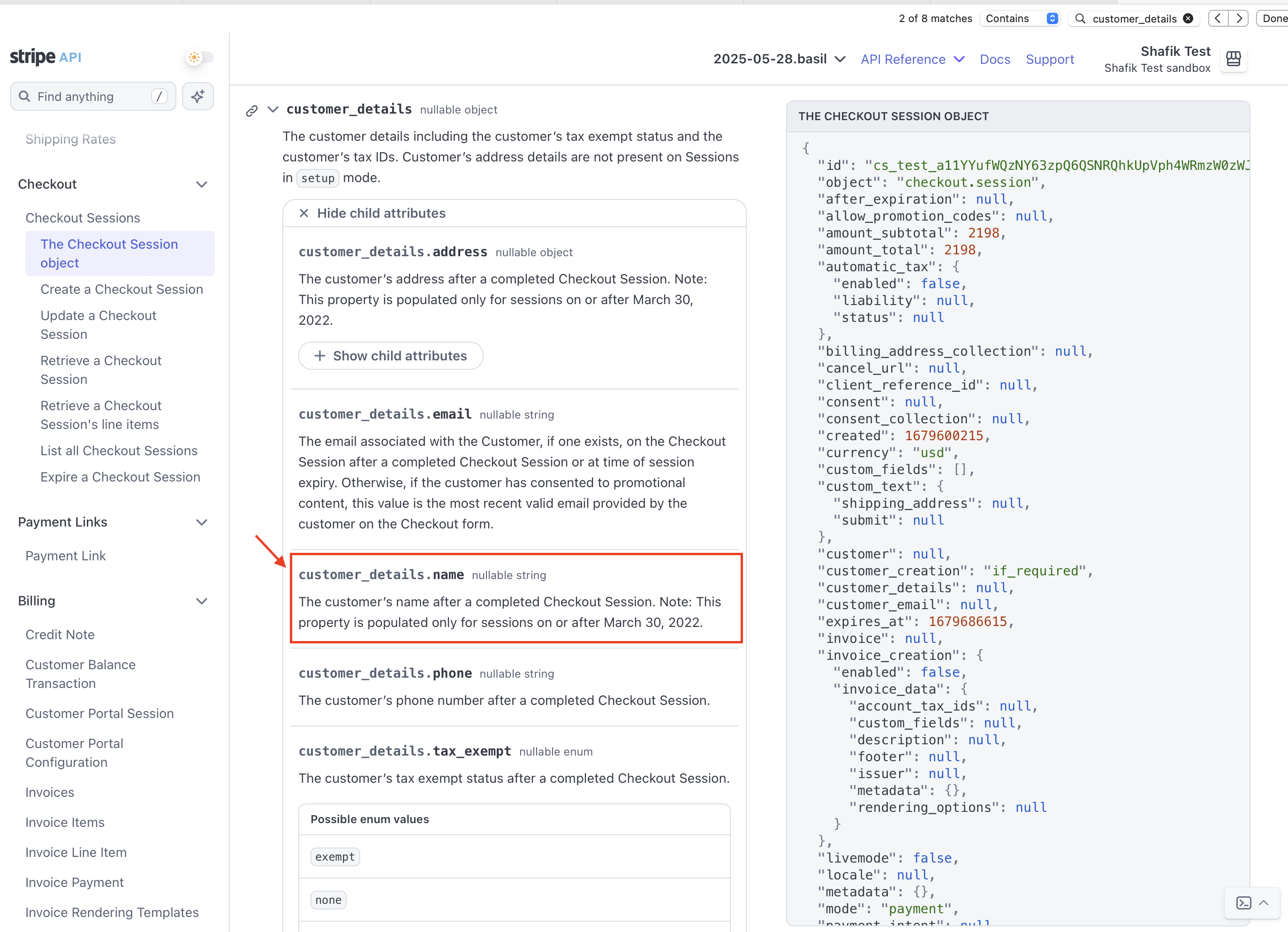Click the Stripe API logo

click(45, 57)
